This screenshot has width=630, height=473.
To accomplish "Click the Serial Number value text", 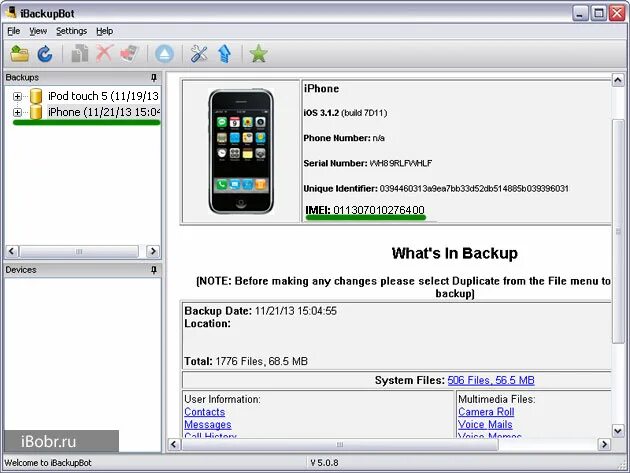I will tap(401, 163).
